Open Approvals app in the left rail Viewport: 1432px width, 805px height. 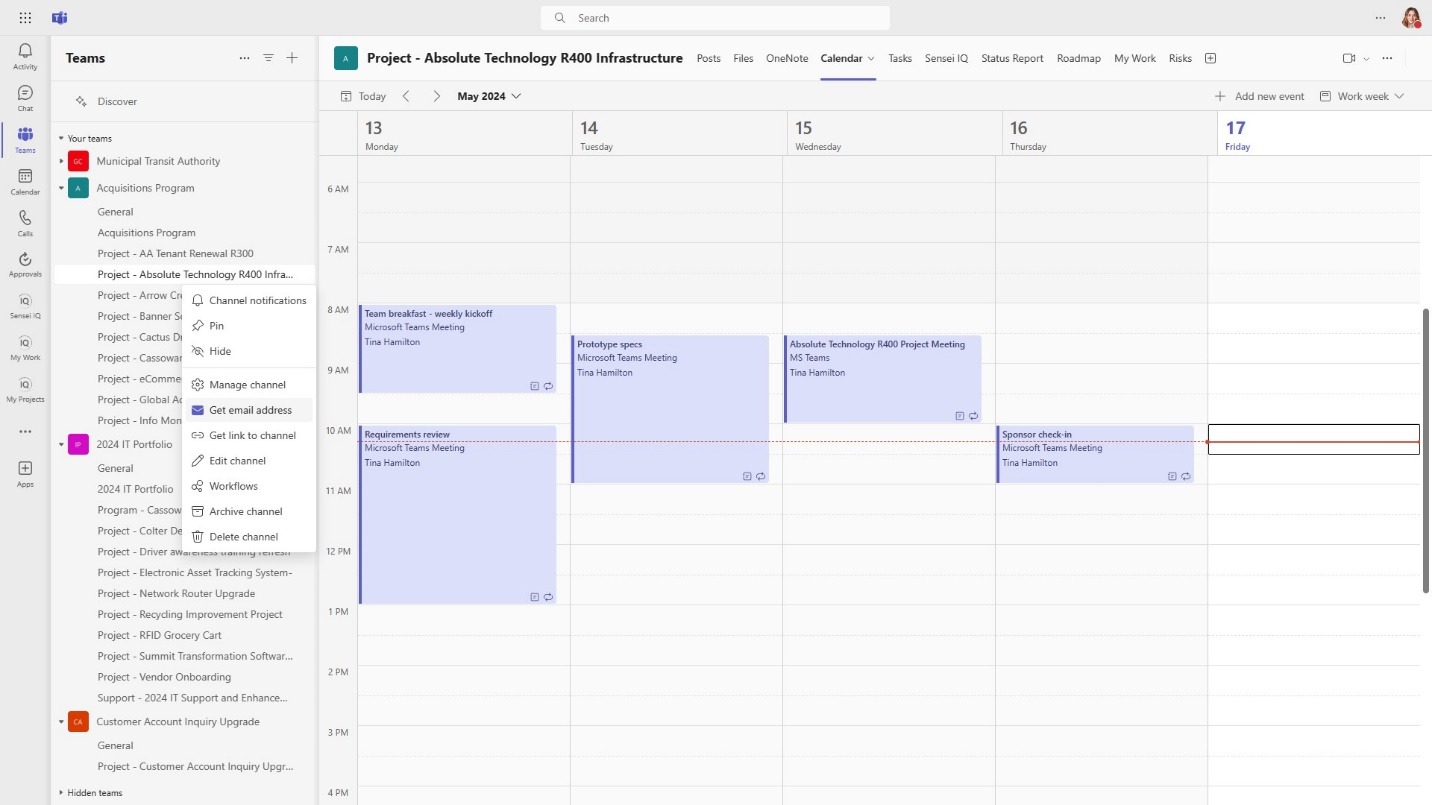pos(25,264)
